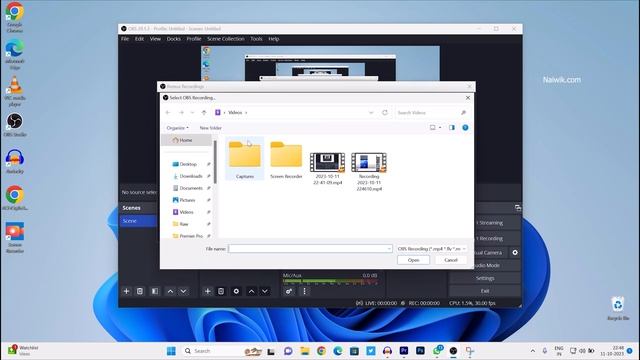The height and width of the screenshot is (360, 640).
Task: Expand the chevron after Videos in the breadcrumb
Action: 246,113
